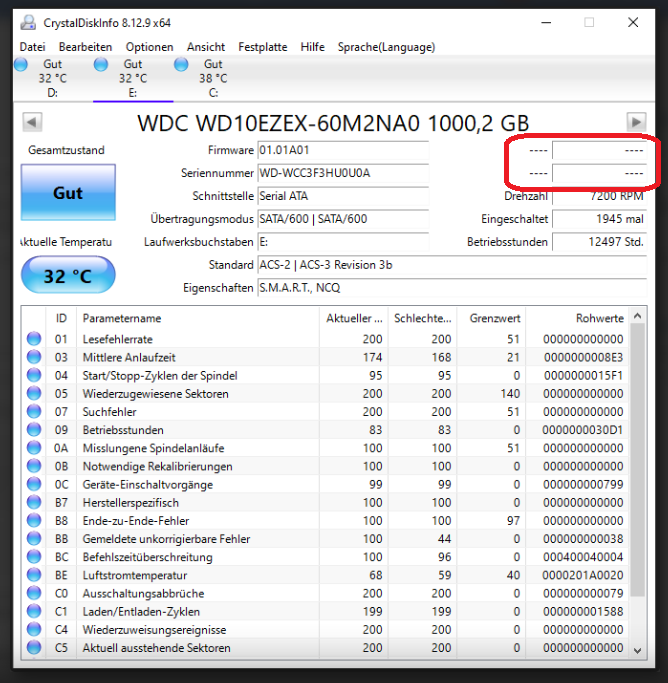This screenshot has width=668, height=683.
Task: Go to previous disk with left arrow
Action: (x=32, y=122)
